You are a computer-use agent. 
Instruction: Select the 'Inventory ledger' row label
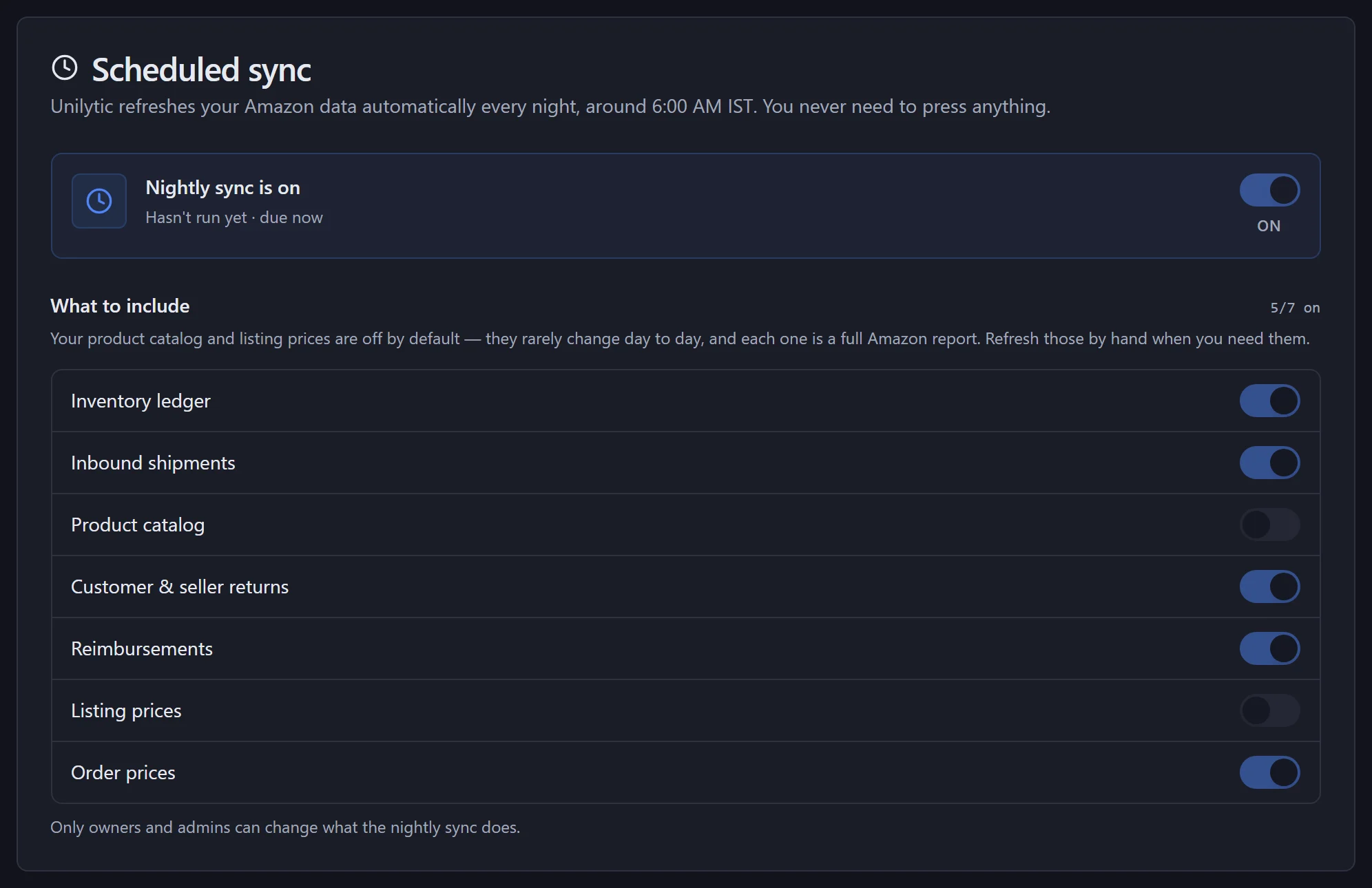click(141, 401)
